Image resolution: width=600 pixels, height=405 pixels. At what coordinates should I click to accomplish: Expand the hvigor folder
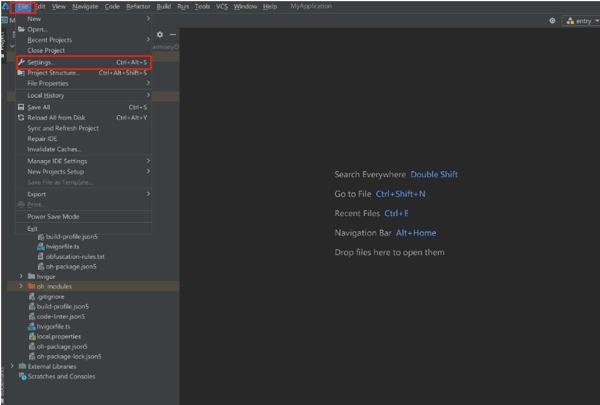[21, 275]
